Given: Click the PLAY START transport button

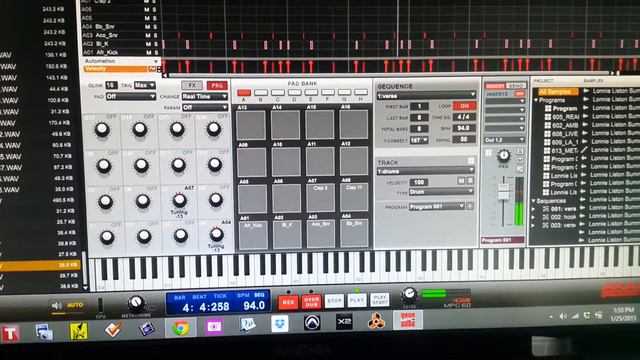Looking at the screenshot, I should click(x=380, y=300).
